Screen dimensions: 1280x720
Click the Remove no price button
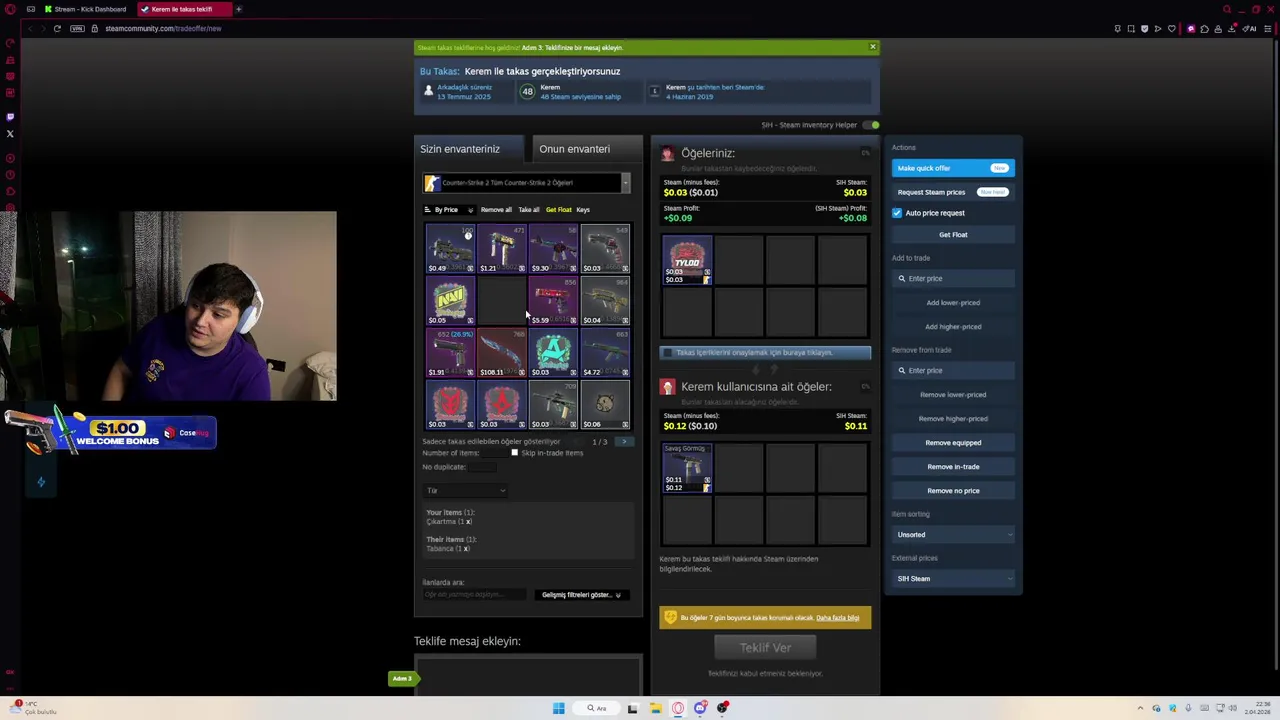[x=953, y=491]
